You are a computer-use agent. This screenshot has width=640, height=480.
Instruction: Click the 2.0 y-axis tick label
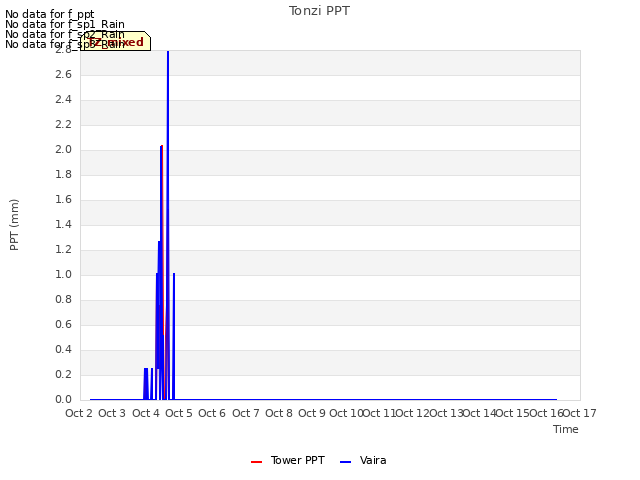coord(63,149)
